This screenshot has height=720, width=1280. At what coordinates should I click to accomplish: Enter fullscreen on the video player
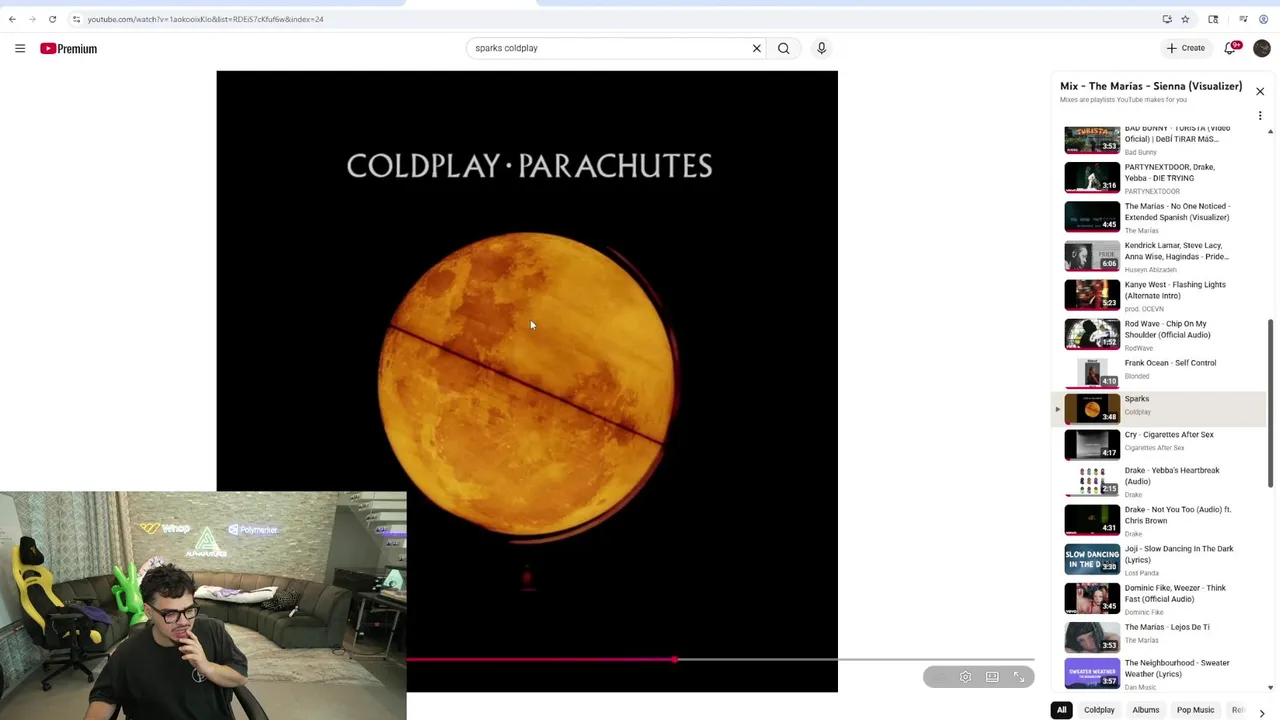pyautogui.click(x=1019, y=677)
